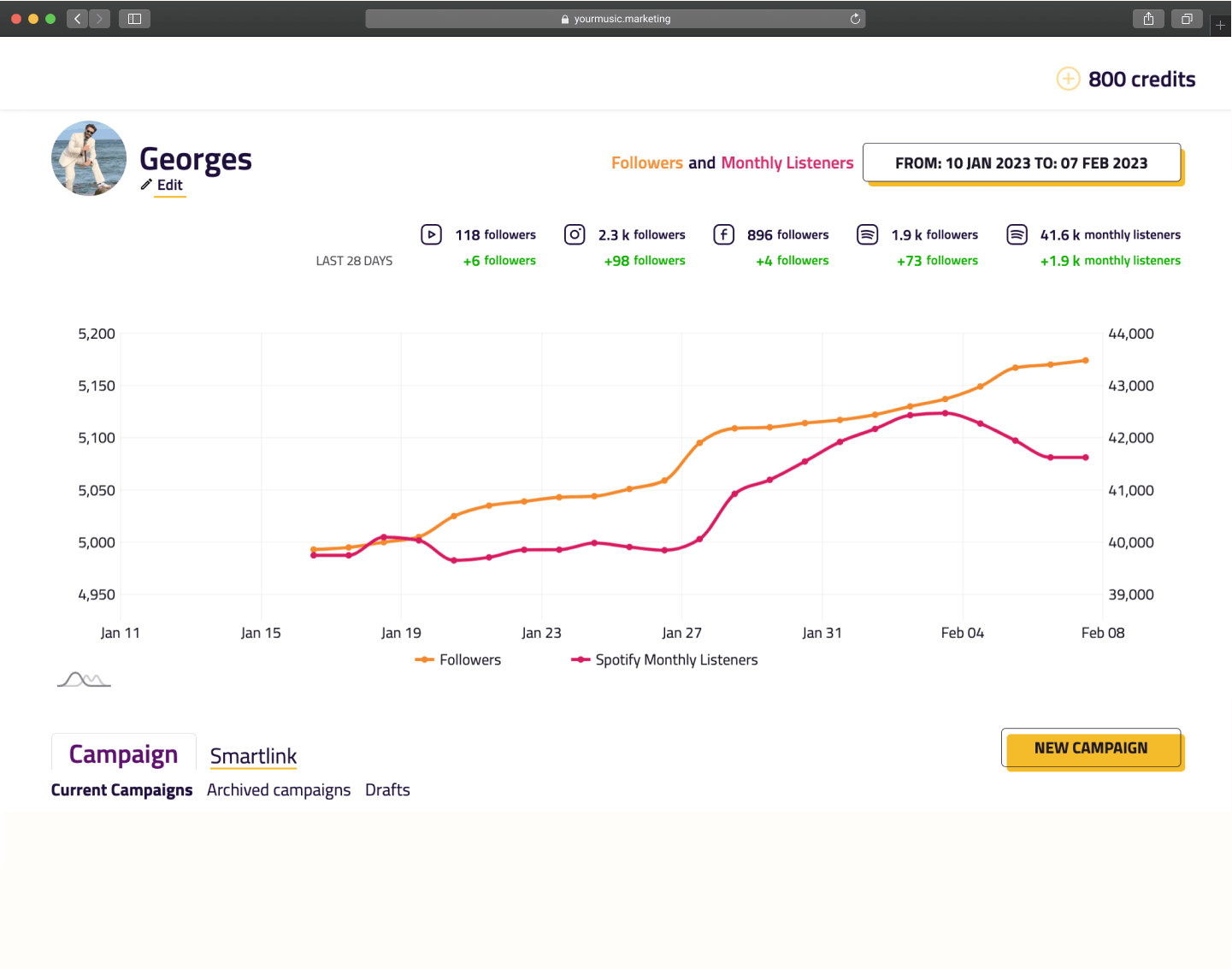Viewport: 1232px width, 969px height.
Task: Click the 1.9 k followers Spotify stat
Action: [934, 234]
